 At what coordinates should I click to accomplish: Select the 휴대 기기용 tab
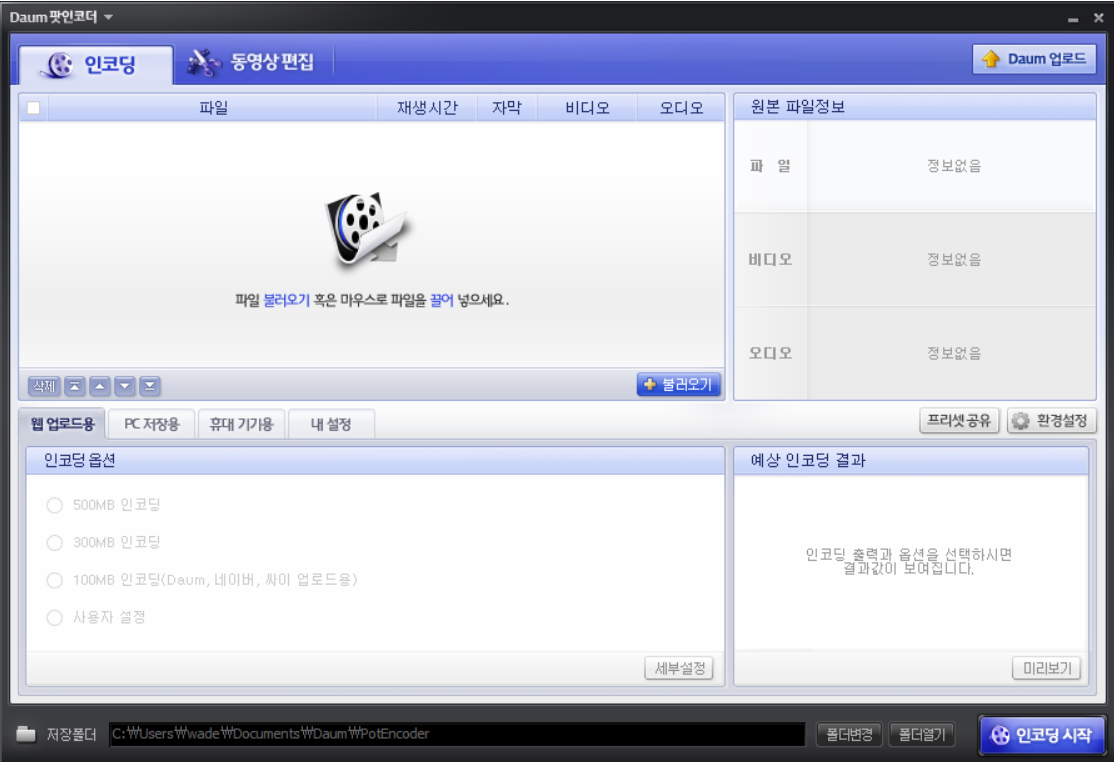point(241,424)
